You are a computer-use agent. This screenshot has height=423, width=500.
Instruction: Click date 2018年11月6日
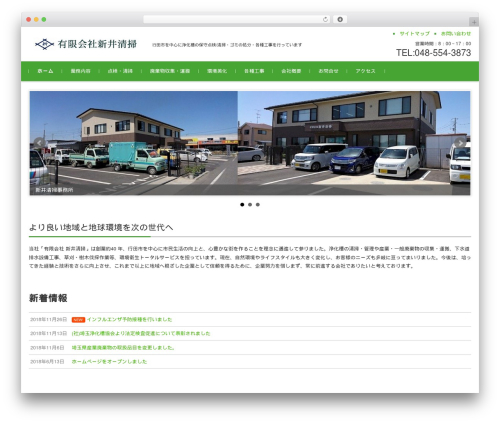click(47, 348)
